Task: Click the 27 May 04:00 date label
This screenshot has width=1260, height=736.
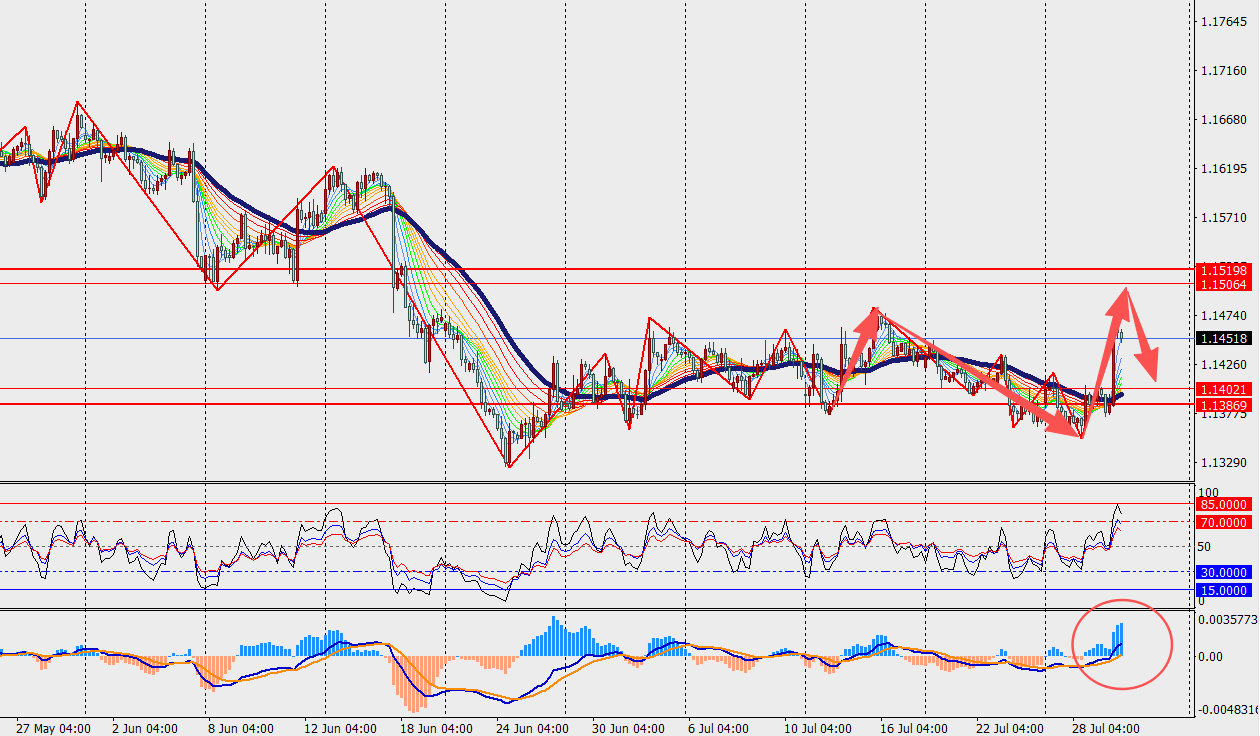Action: pos(54,728)
